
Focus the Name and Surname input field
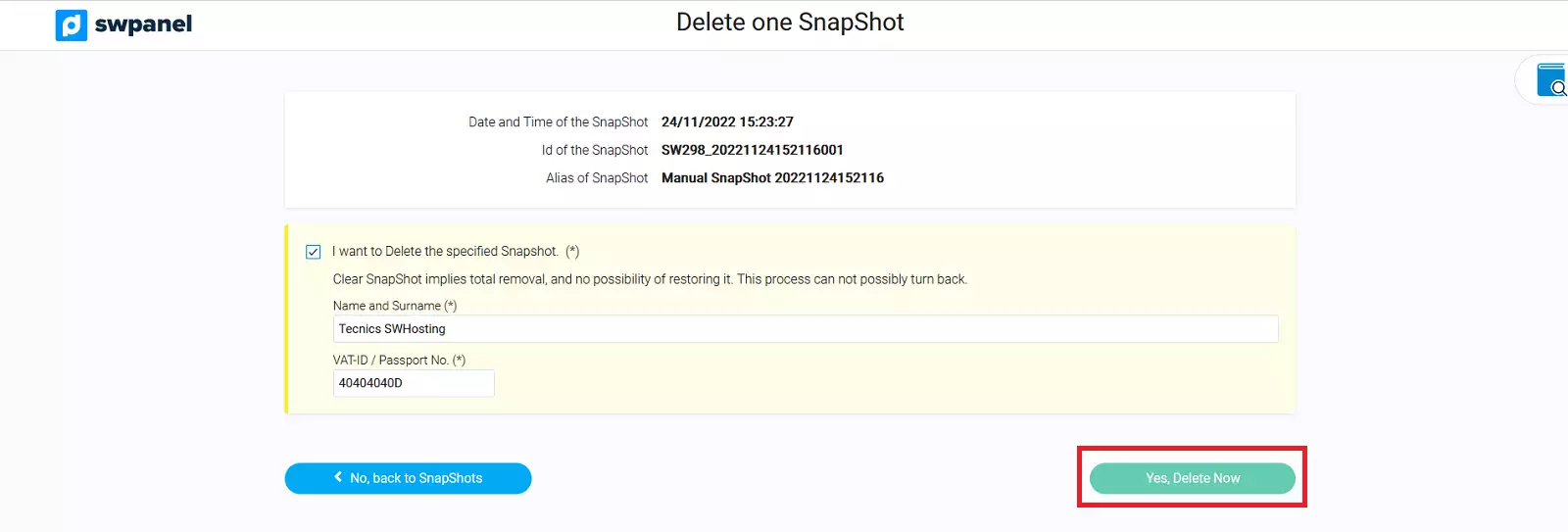coord(805,329)
